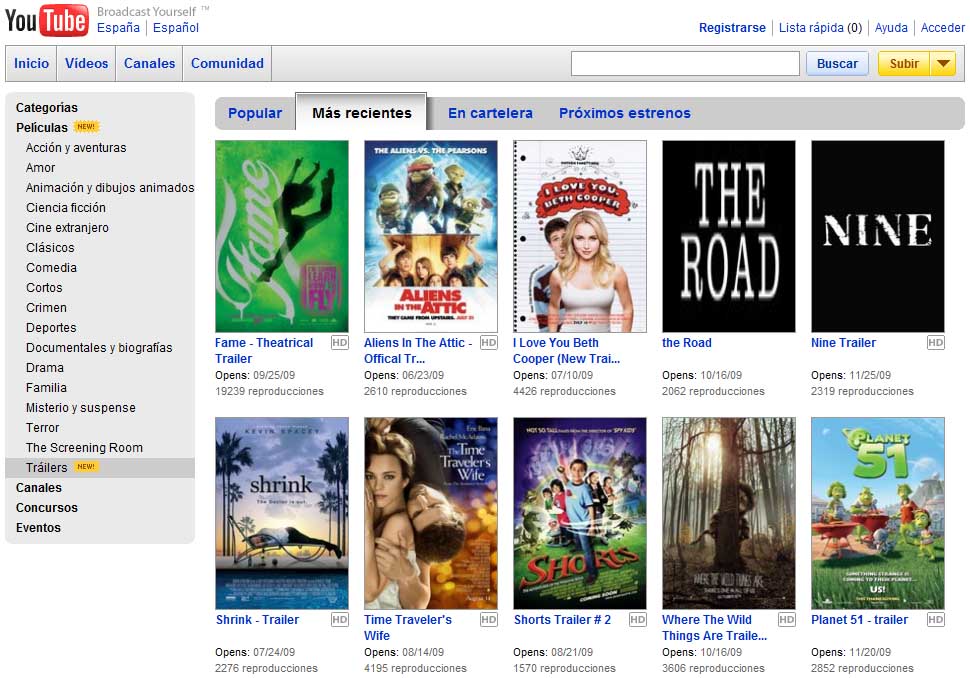
Task: Click the yellow Subir button
Action: point(904,64)
